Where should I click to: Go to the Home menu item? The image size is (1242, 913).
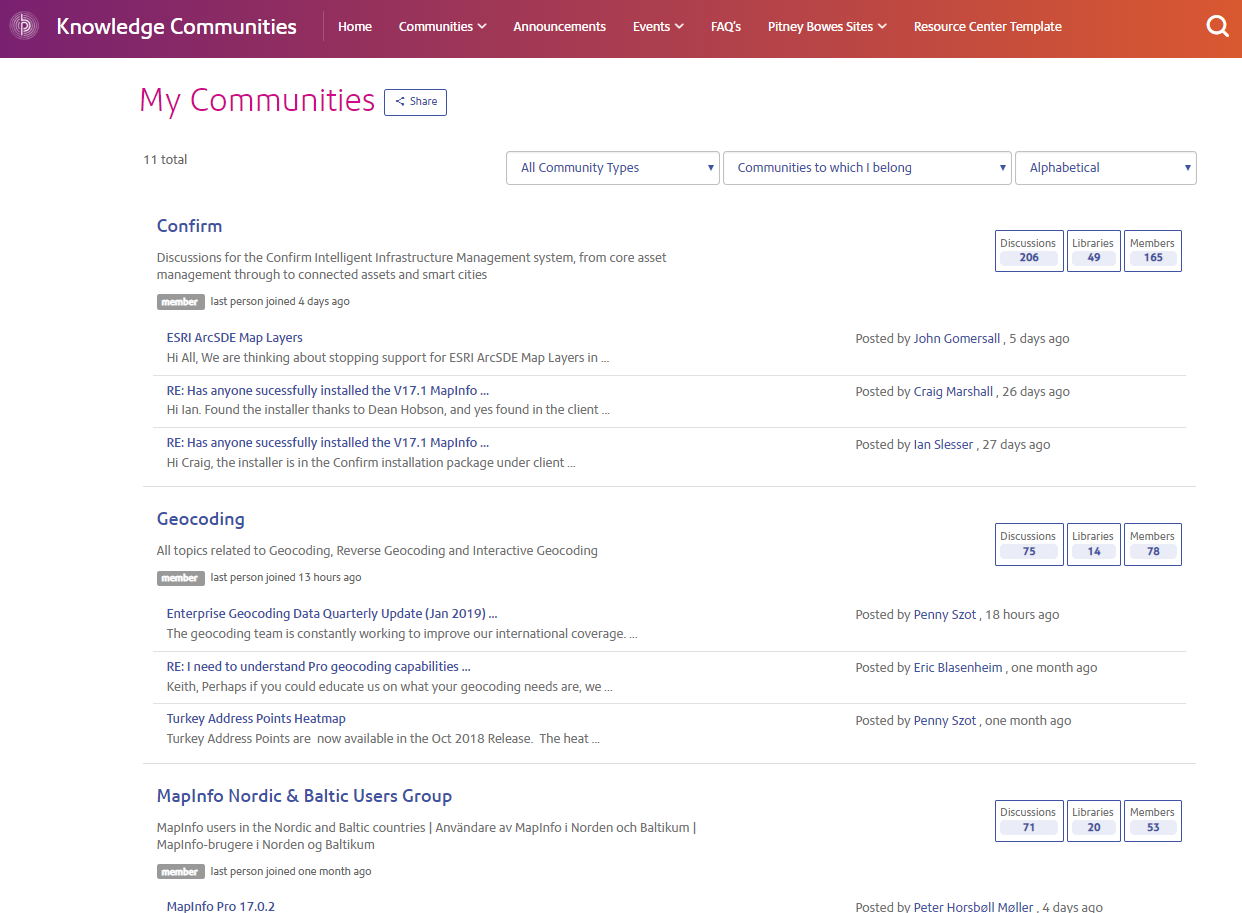[355, 27]
